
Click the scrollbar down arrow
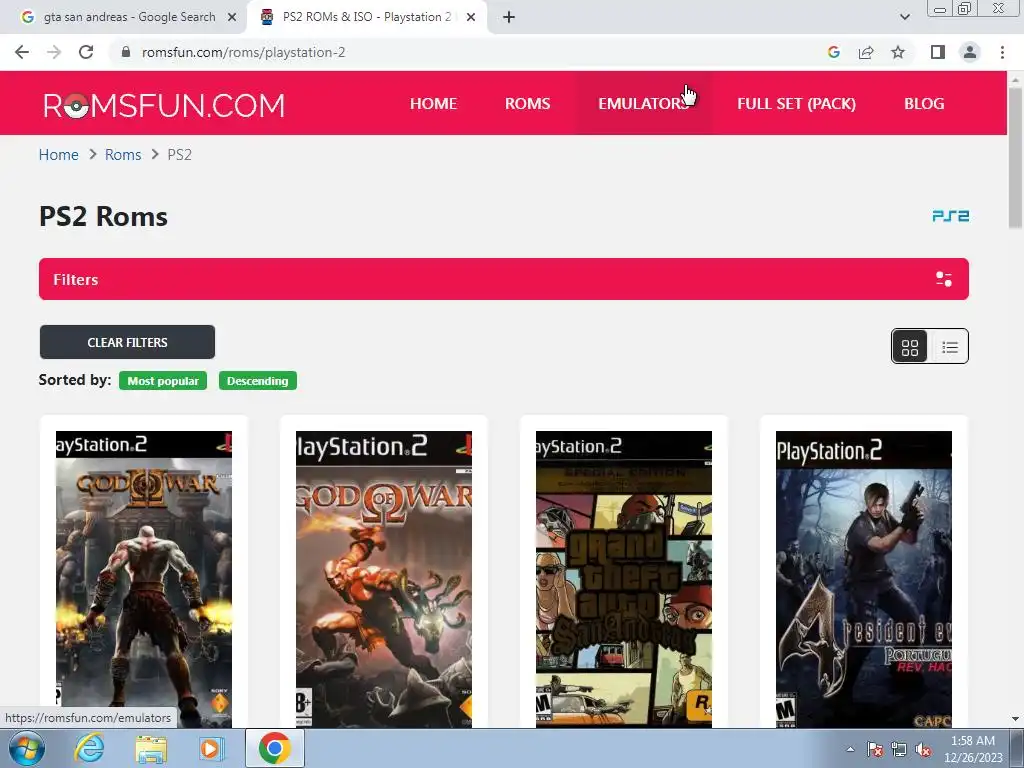[x=1015, y=718]
